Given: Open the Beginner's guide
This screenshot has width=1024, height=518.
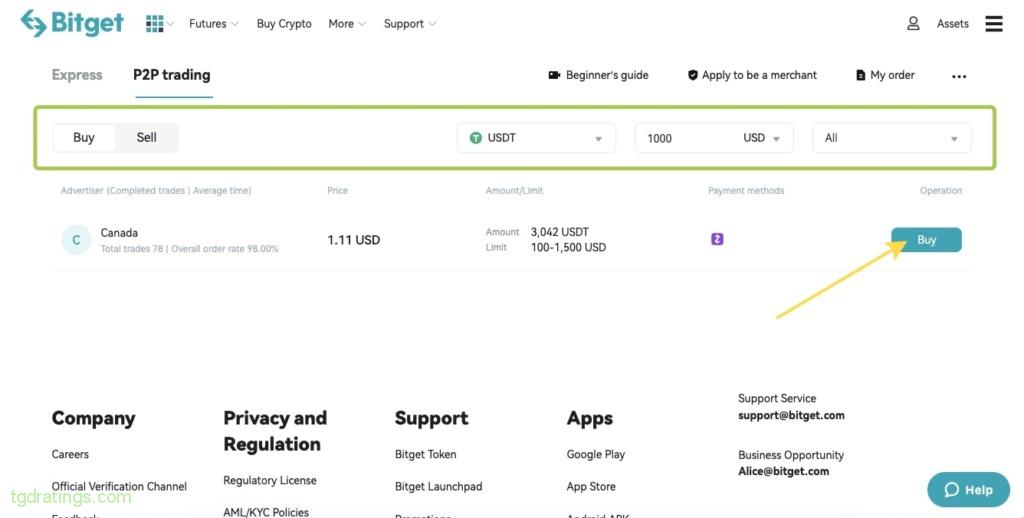Looking at the screenshot, I should click(598, 75).
